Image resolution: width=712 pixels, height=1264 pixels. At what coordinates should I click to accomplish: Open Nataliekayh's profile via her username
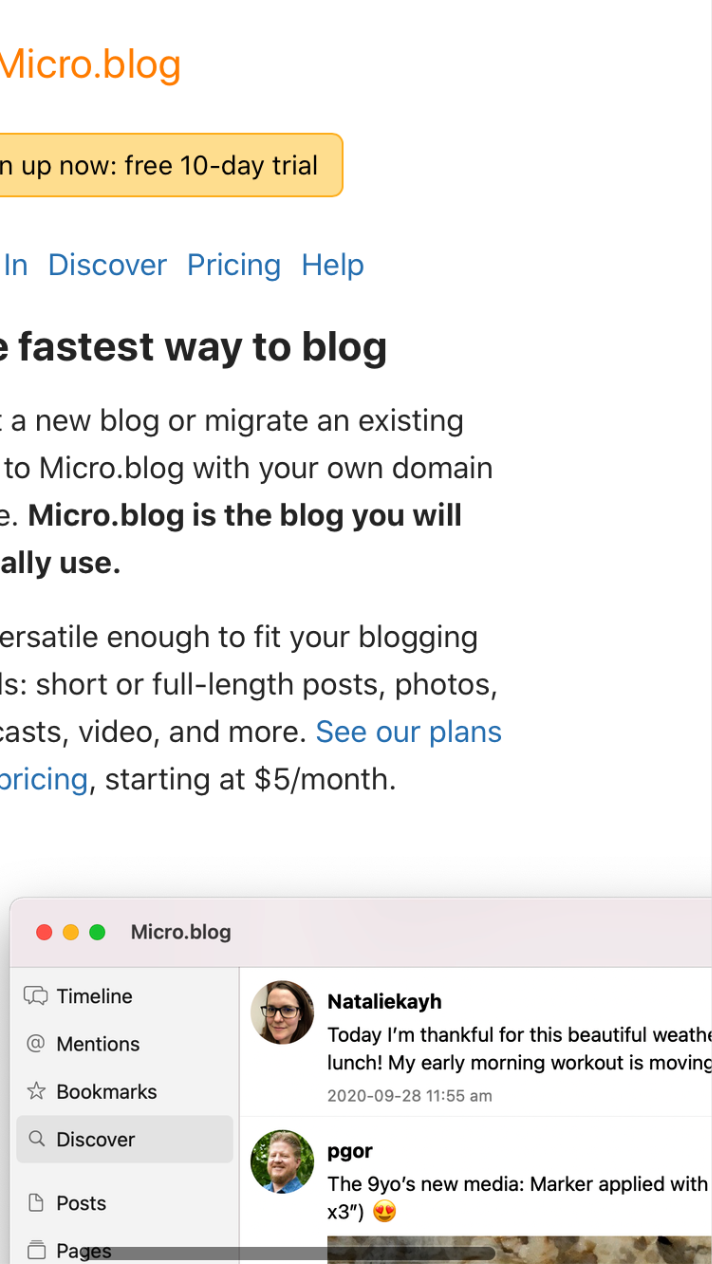point(384,1001)
